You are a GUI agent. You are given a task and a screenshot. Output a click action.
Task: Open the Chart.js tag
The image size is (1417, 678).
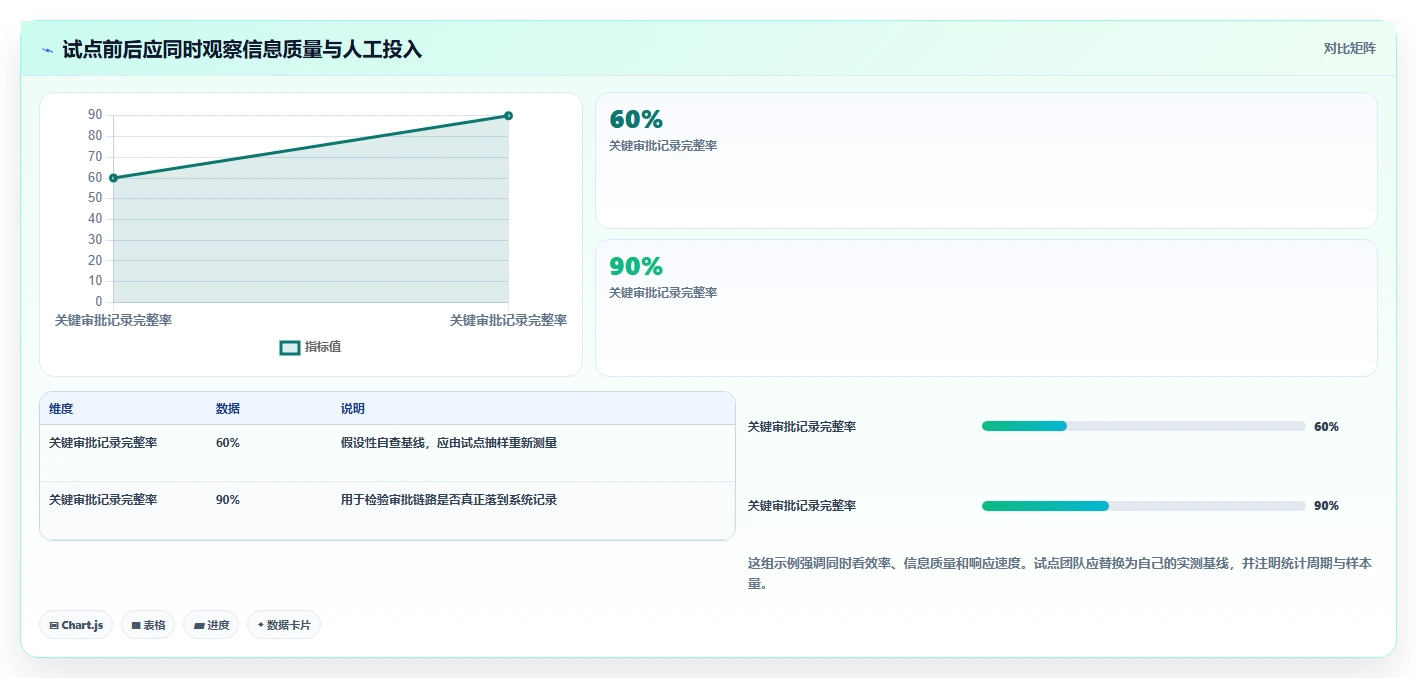pyautogui.click(x=76, y=625)
